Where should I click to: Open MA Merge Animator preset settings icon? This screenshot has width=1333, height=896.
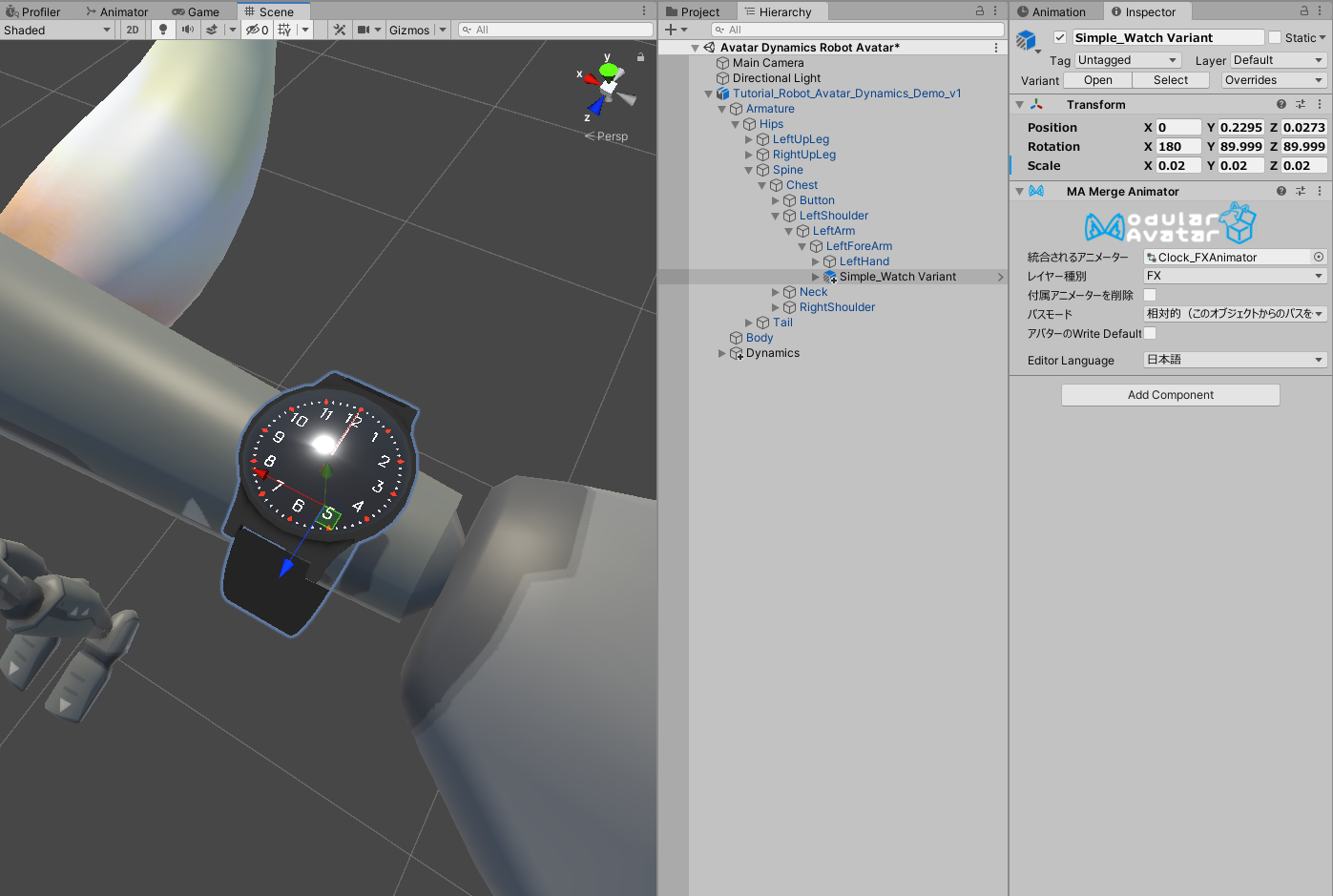(x=1301, y=191)
